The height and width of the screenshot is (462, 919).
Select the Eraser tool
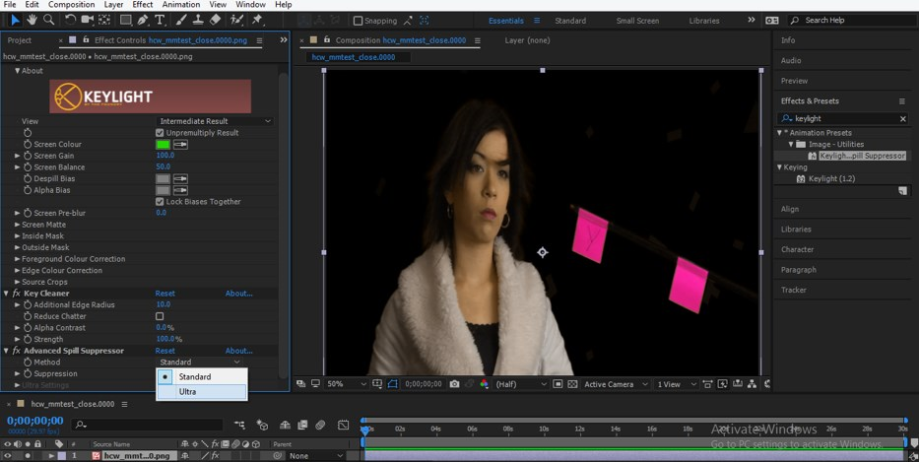[x=215, y=20]
